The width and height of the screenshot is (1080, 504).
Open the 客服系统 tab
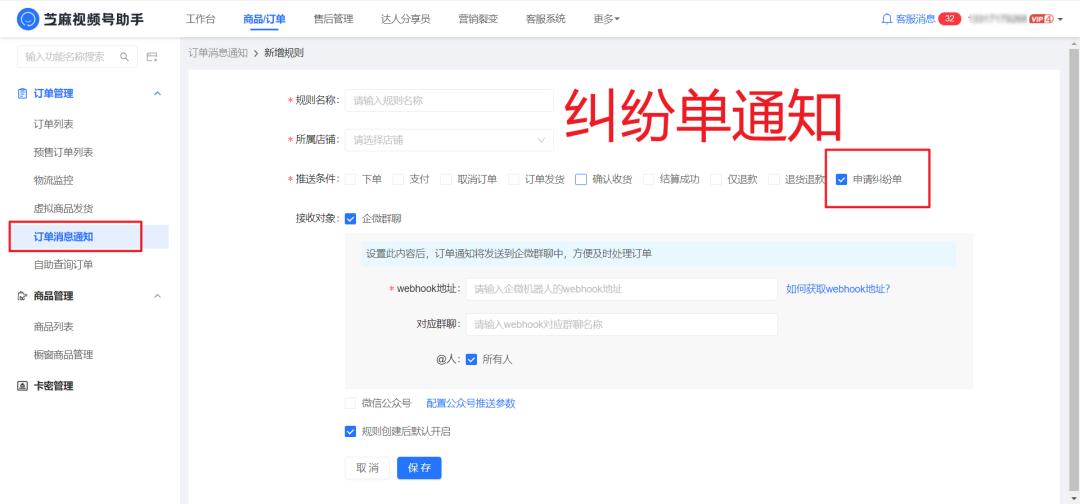click(546, 19)
